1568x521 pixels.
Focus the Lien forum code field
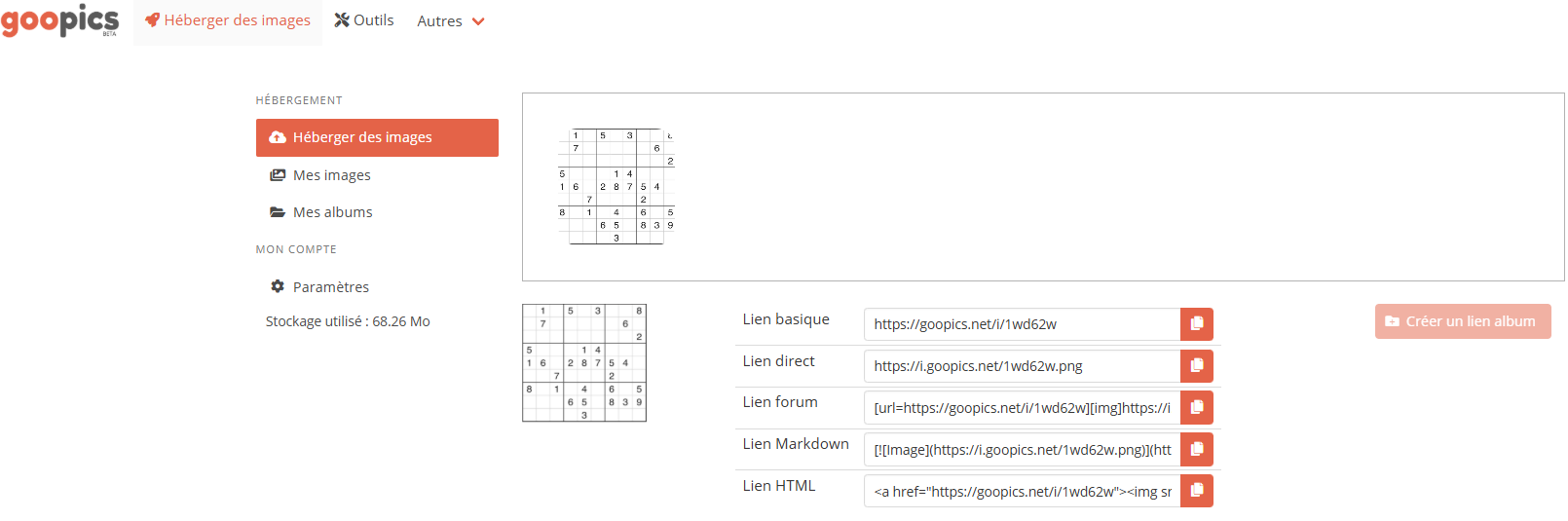(x=1022, y=408)
